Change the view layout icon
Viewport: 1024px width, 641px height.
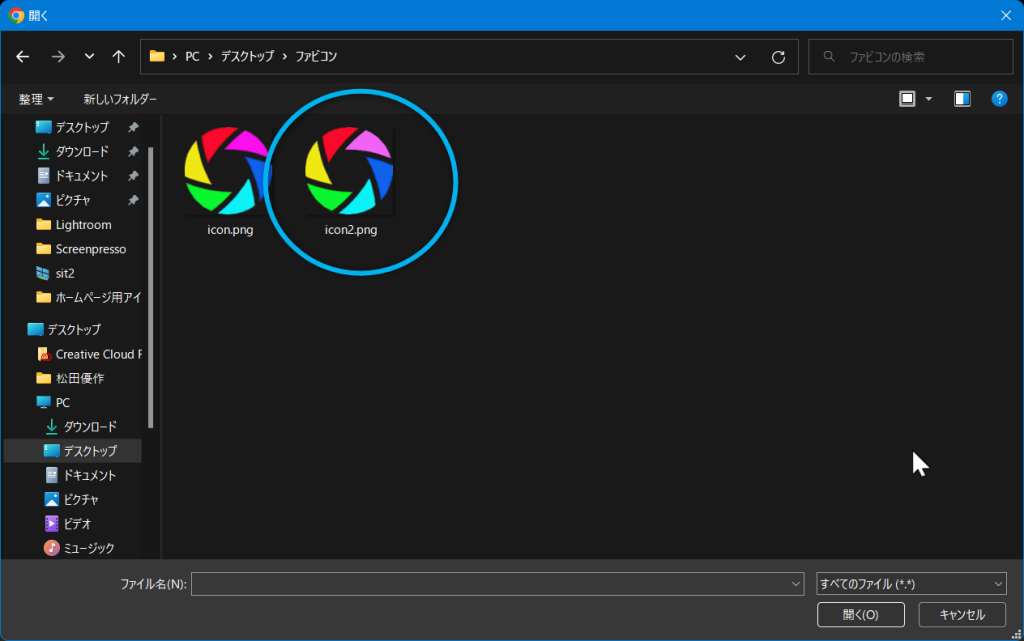[907, 99]
